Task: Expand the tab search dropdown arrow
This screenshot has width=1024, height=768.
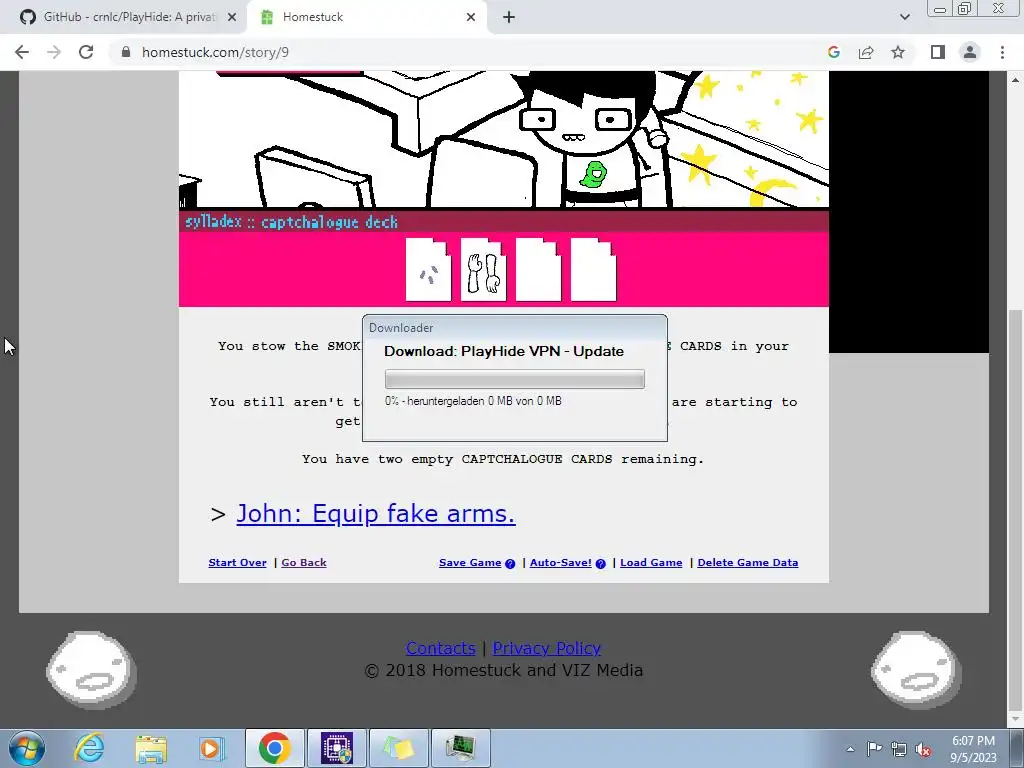Action: 904,17
